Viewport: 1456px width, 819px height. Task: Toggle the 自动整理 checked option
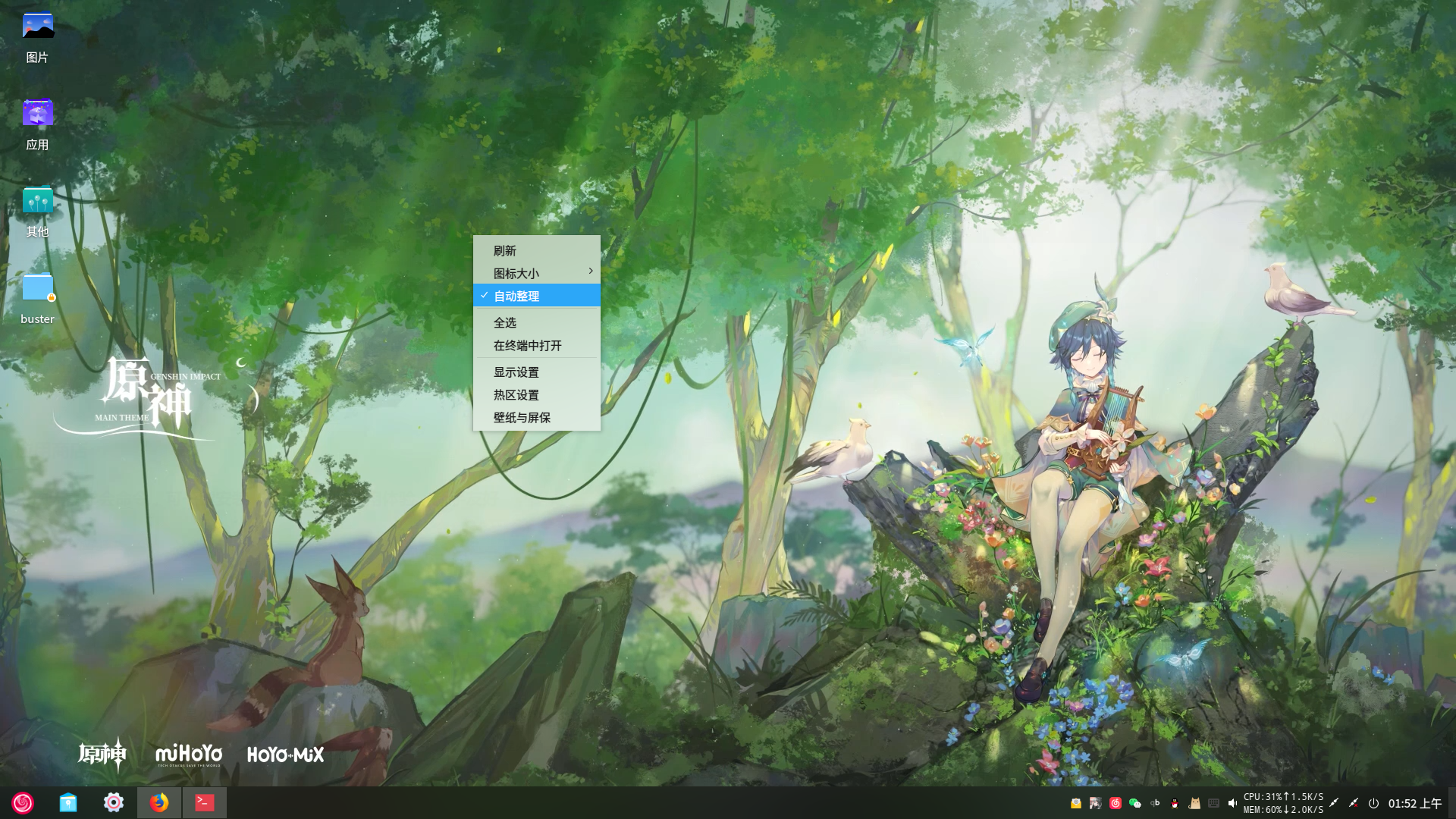tap(537, 296)
